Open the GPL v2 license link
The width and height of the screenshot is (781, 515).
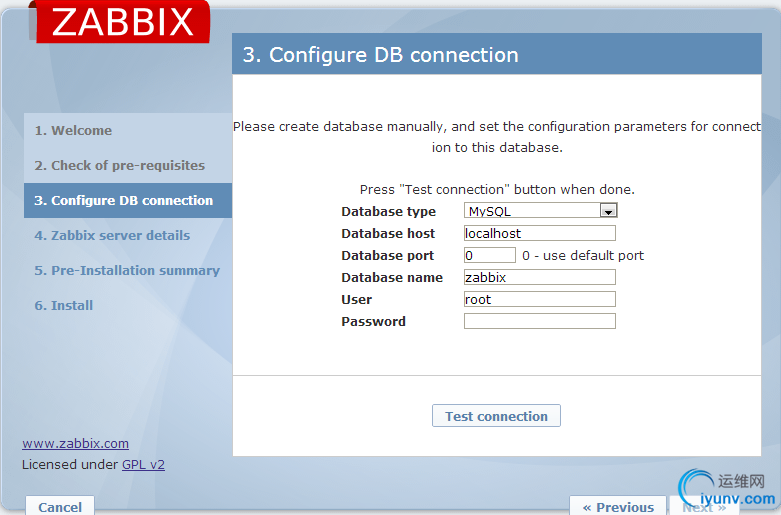143,464
